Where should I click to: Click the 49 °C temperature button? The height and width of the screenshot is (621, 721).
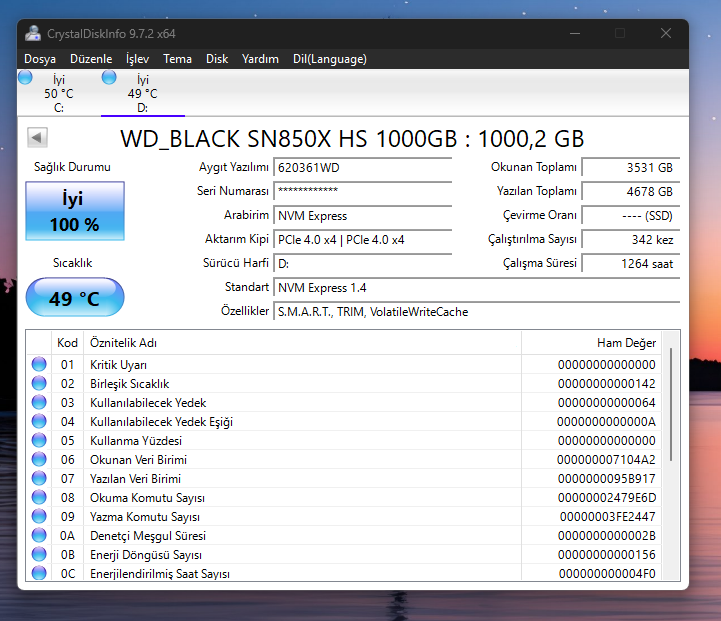(75, 297)
